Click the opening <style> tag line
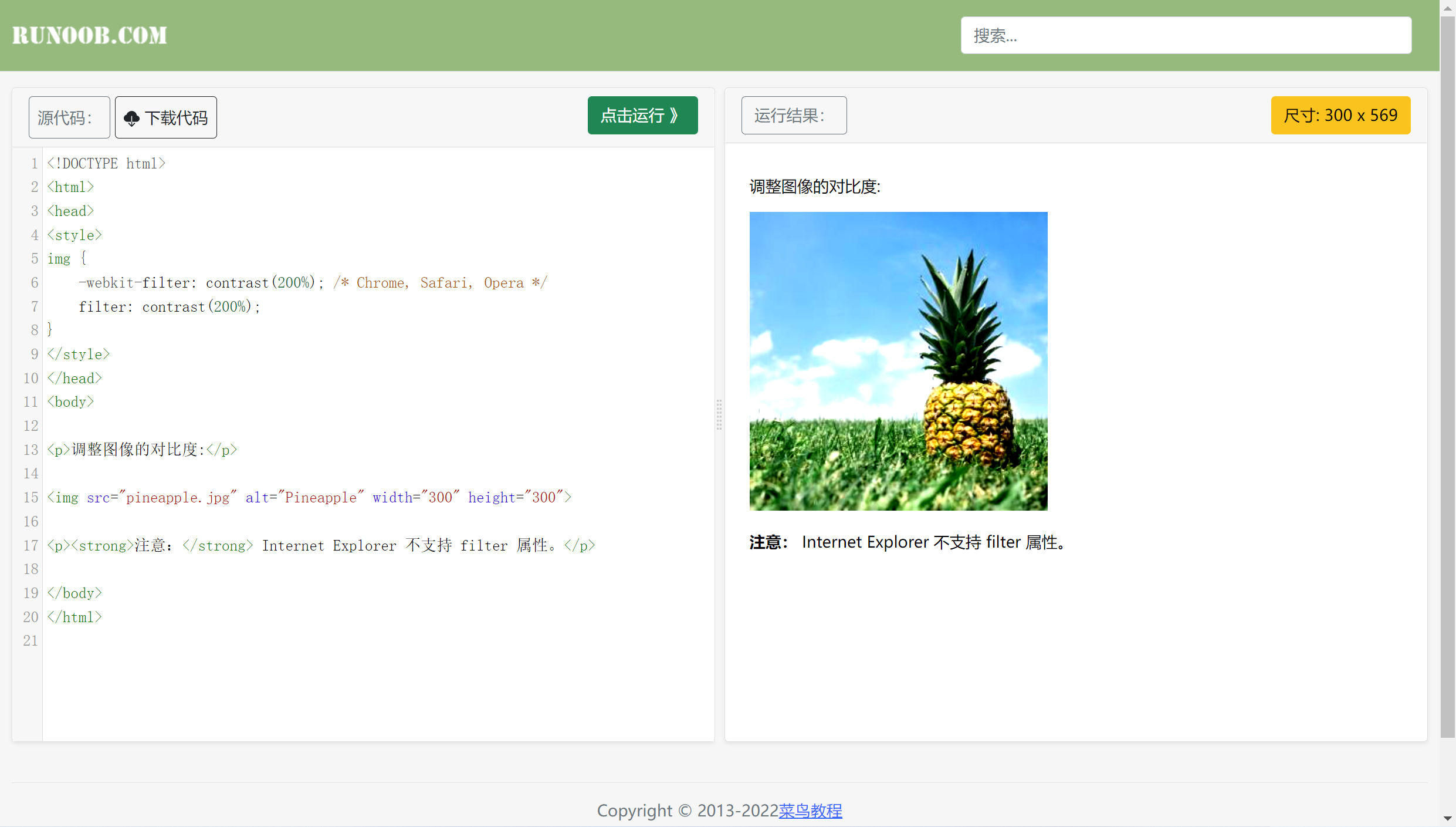This screenshot has width=1456, height=827. tap(75, 235)
